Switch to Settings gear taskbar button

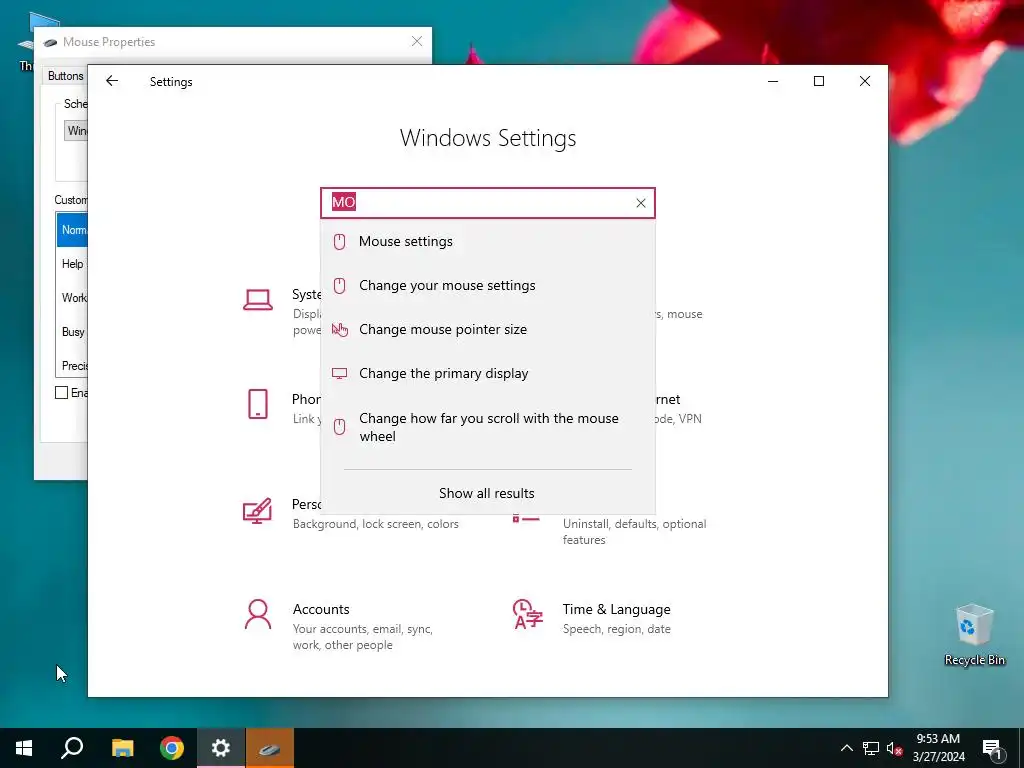[221, 748]
